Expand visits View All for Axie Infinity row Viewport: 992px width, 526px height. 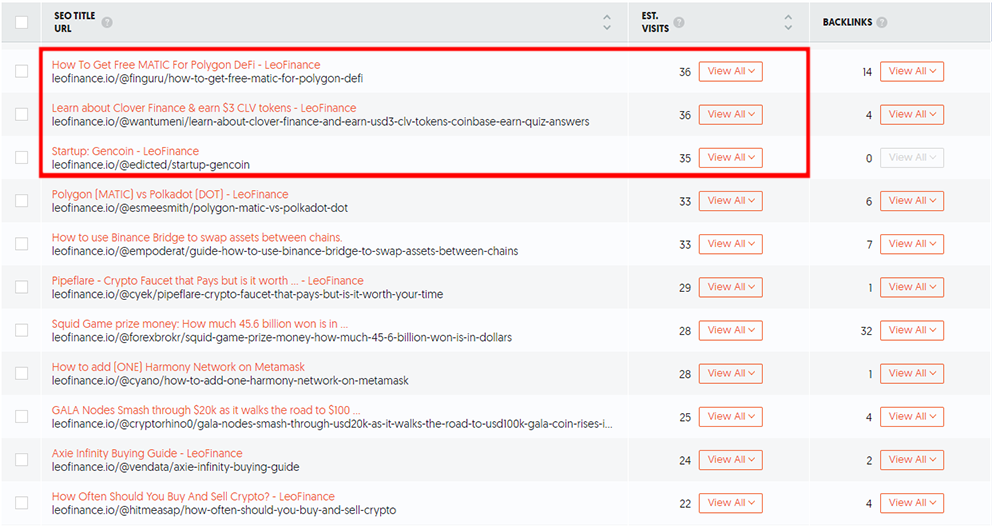click(730, 460)
